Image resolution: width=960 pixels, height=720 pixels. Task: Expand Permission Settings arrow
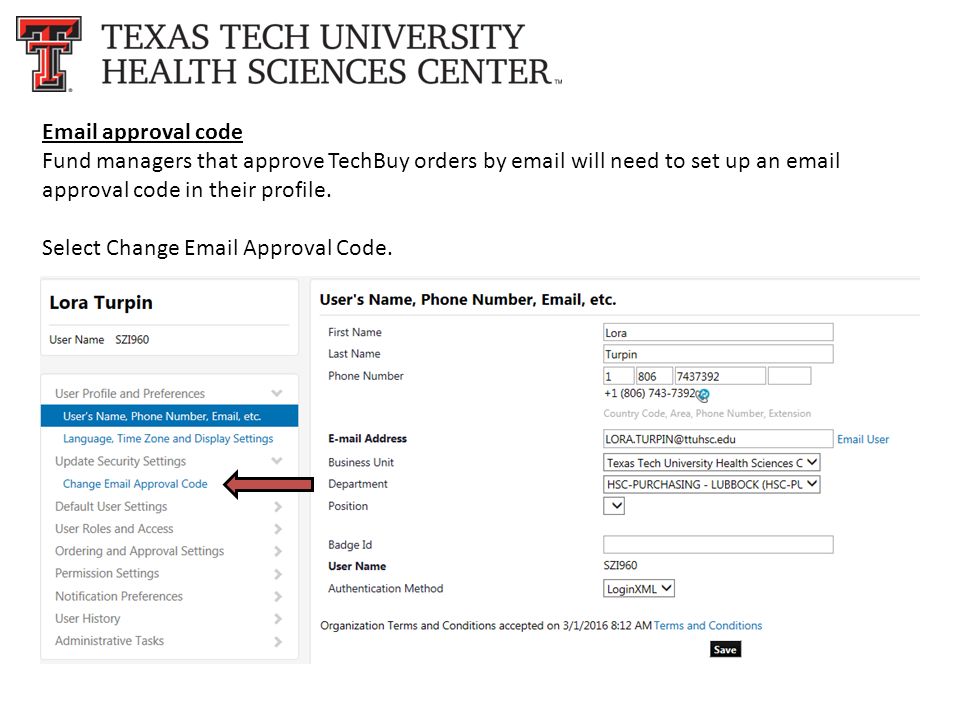click(x=278, y=574)
